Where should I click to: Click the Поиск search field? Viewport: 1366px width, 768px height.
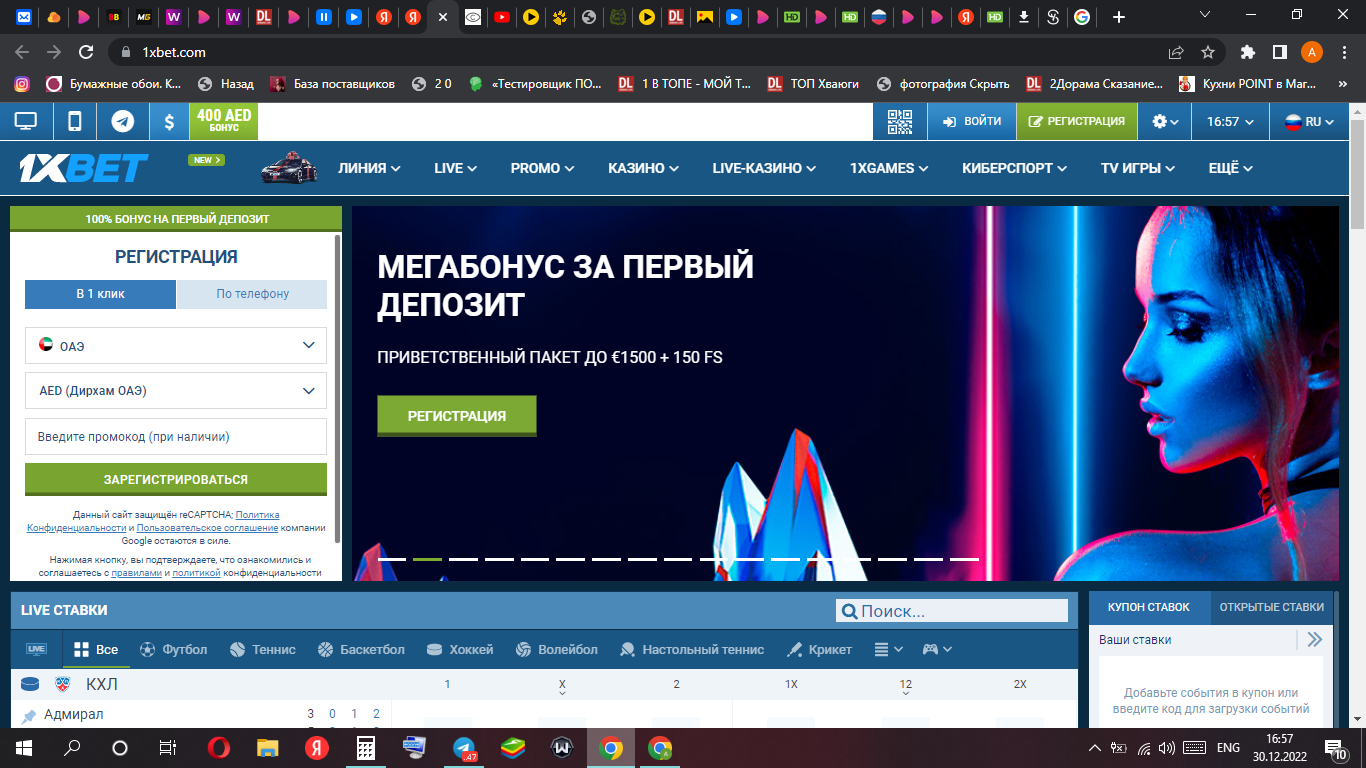coord(953,611)
